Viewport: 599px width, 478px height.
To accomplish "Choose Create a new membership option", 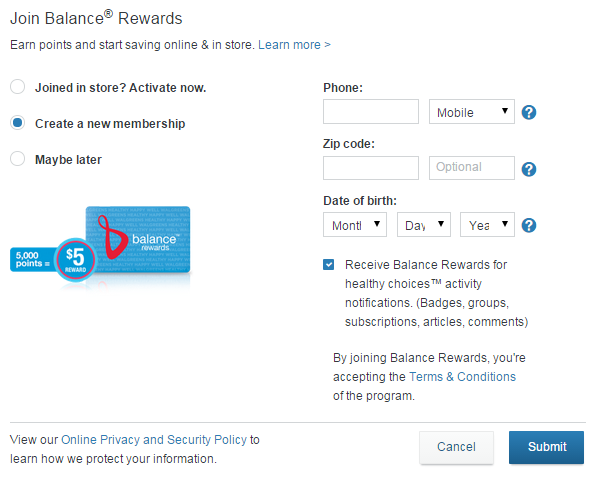I will point(18,123).
